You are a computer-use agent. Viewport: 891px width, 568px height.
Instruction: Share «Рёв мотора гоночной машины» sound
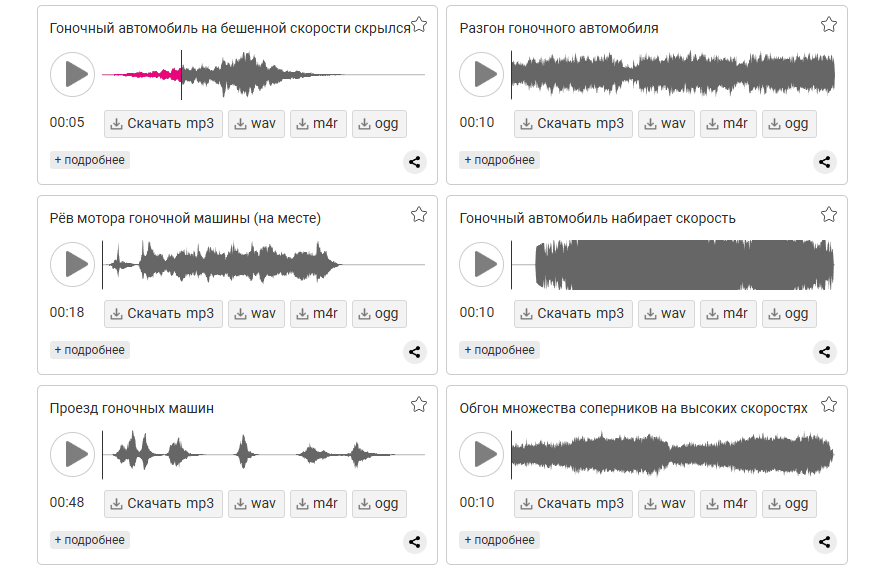click(415, 352)
